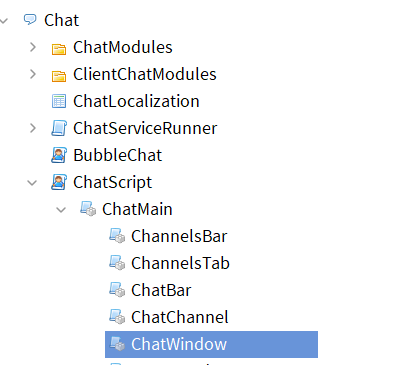Click the BubbleChat local script icon

[x=59, y=155]
